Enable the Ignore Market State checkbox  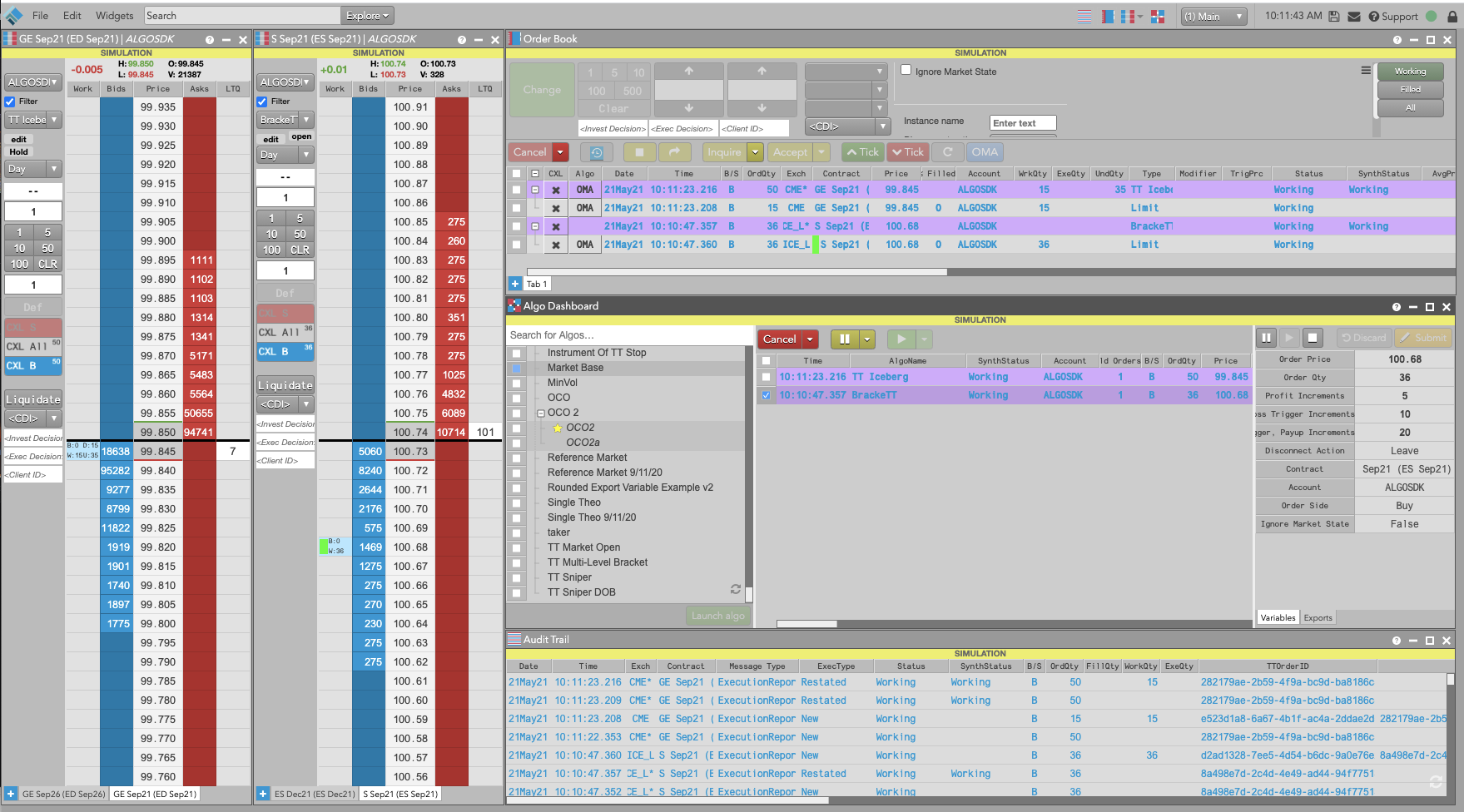(x=906, y=71)
